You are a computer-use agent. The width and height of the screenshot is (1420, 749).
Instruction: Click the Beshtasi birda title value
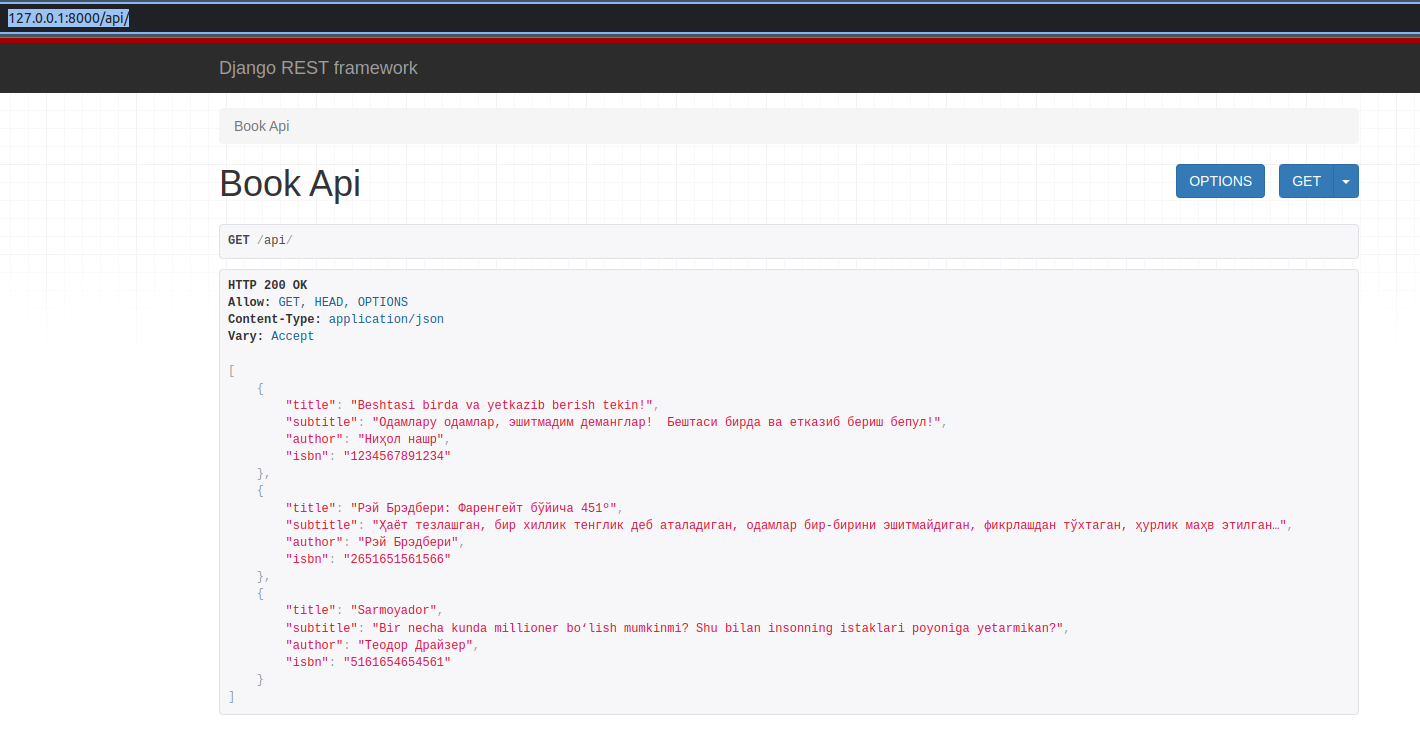(x=498, y=404)
